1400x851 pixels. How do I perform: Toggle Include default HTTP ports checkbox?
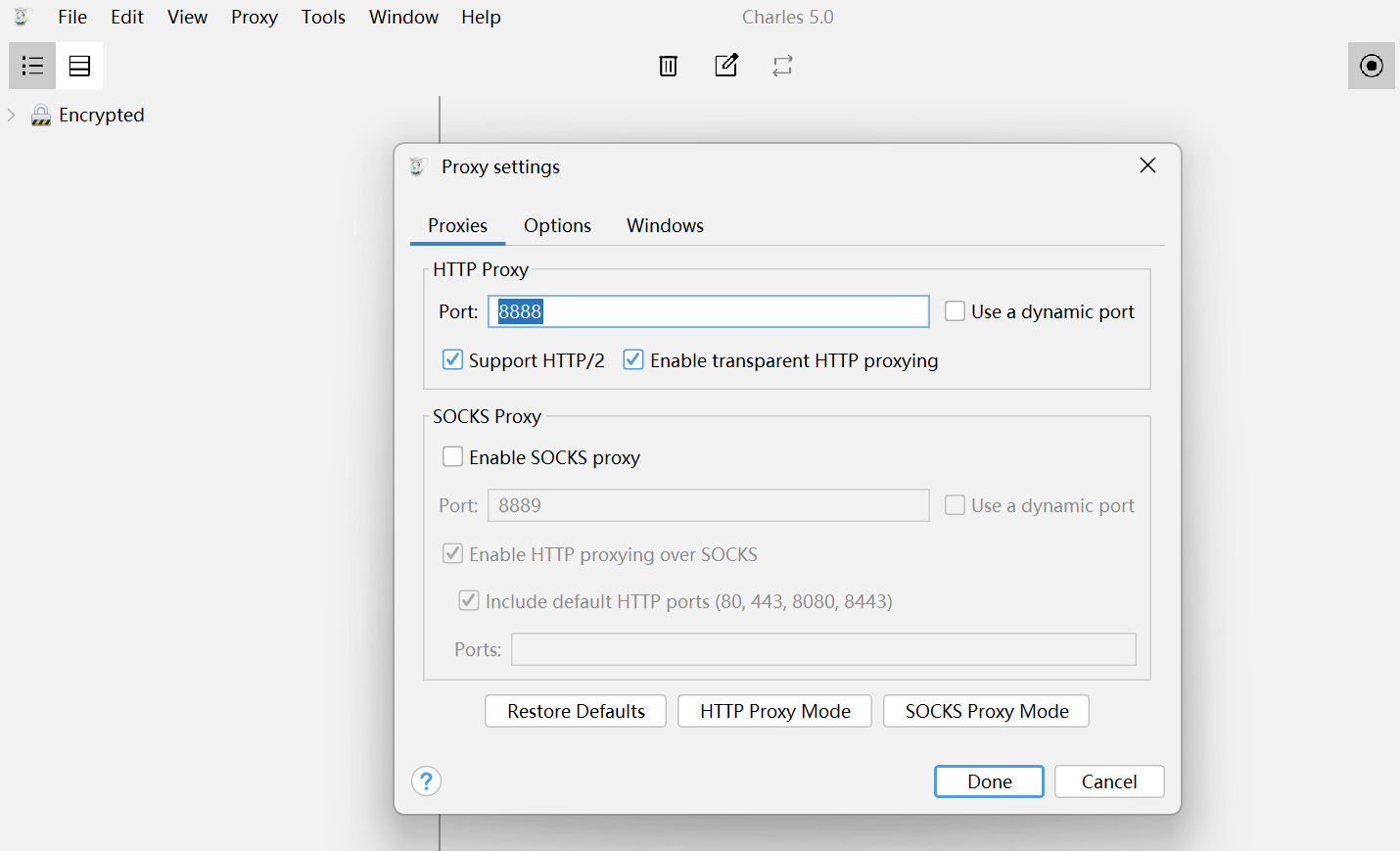pos(469,600)
